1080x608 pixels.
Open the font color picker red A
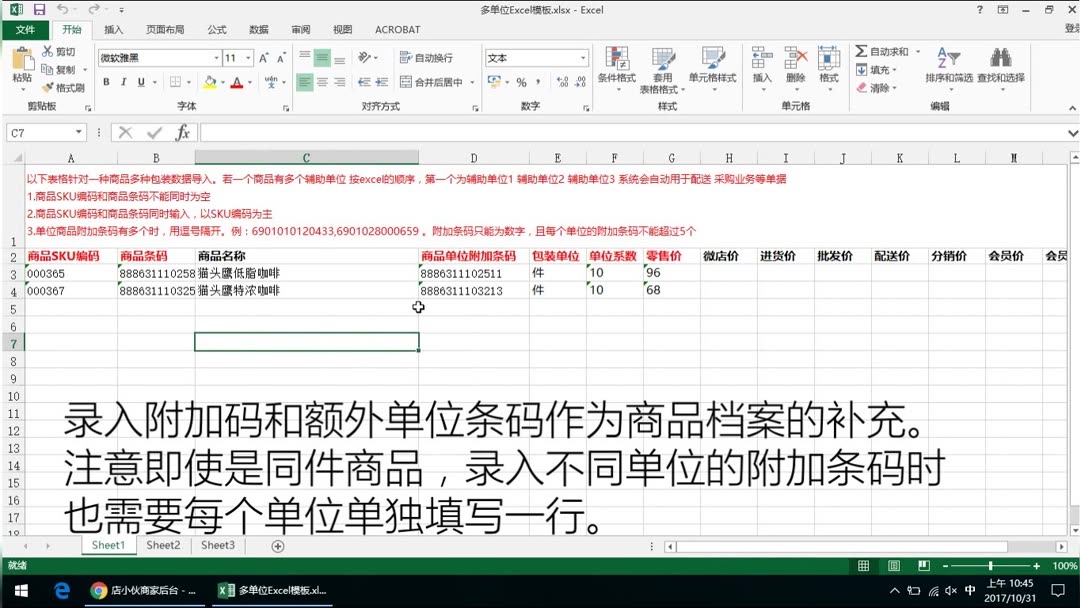(x=237, y=83)
